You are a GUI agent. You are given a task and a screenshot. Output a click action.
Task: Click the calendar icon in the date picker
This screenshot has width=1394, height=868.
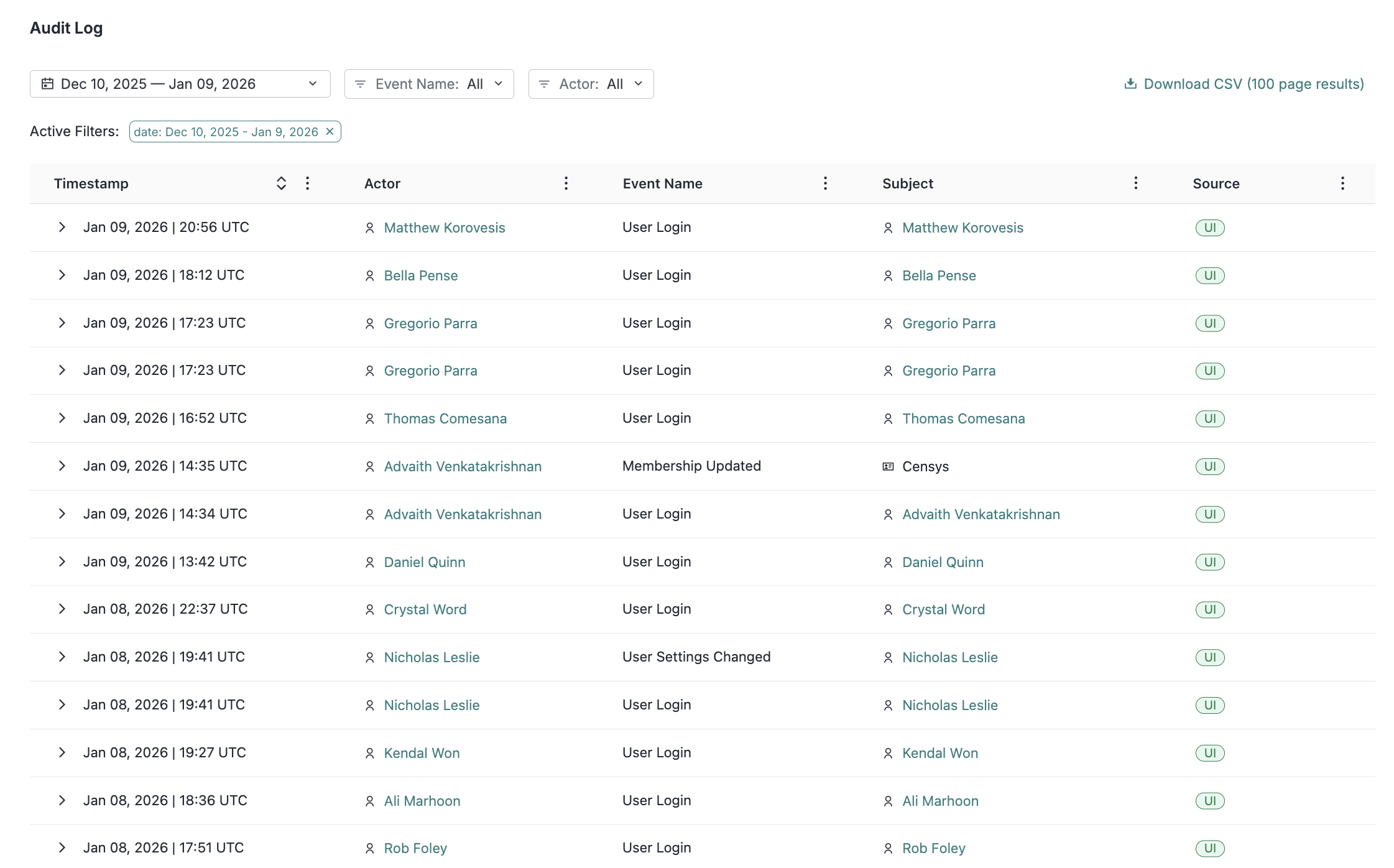click(x=47, y=84)
